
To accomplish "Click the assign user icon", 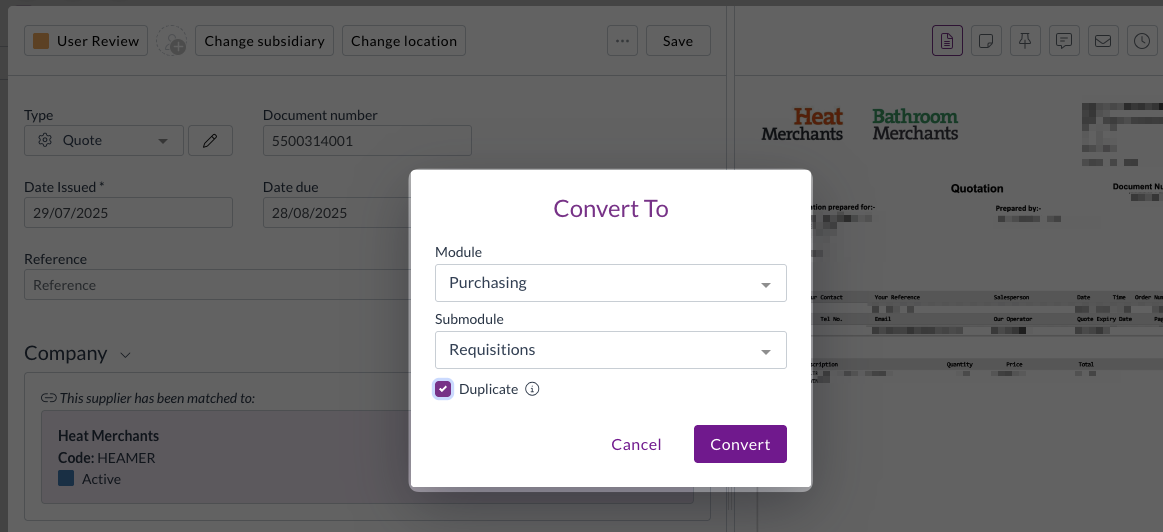I will pyautogui.click(x=172, y=41).
